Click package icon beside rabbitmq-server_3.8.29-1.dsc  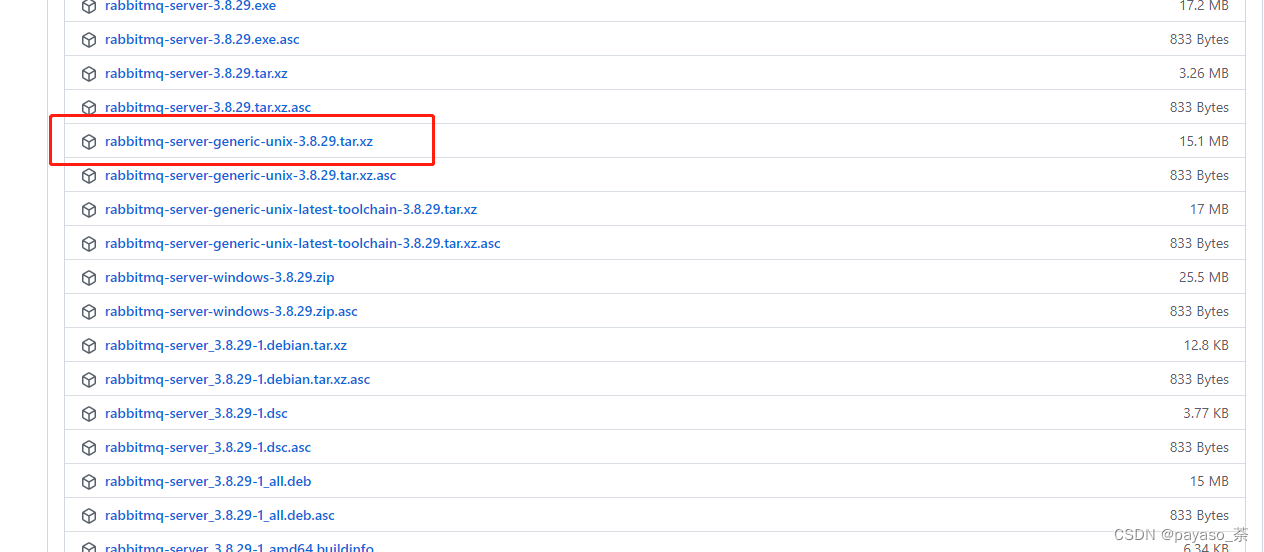point(89,414)
